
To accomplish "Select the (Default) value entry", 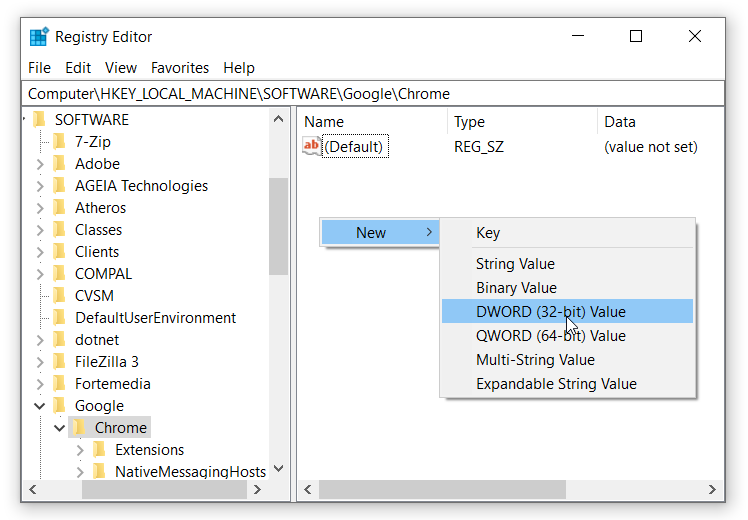I will [355, 146].
